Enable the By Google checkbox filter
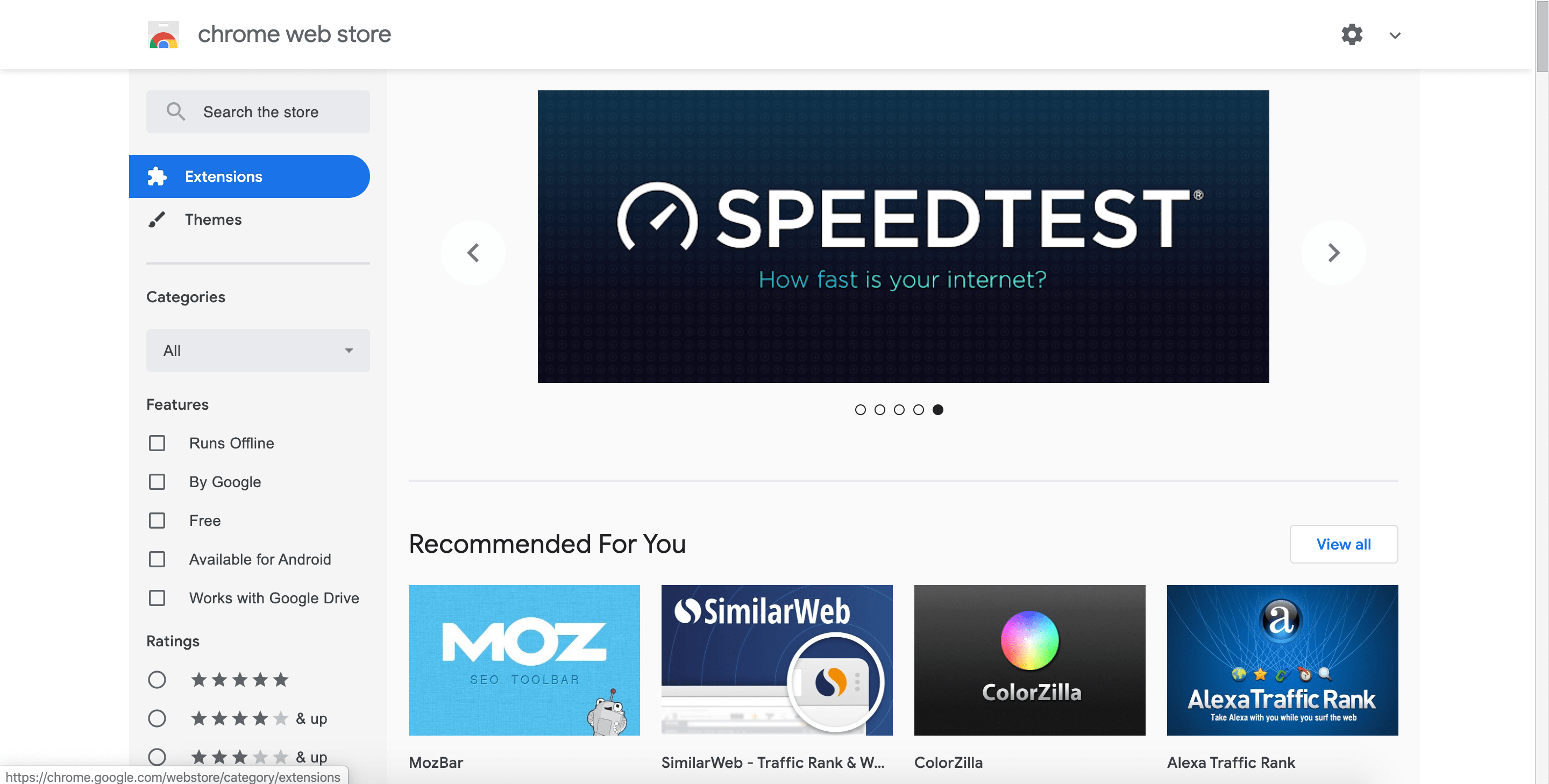Viewport: 1549px width, 784px height. pyautogui.click(x=158, y=482)
